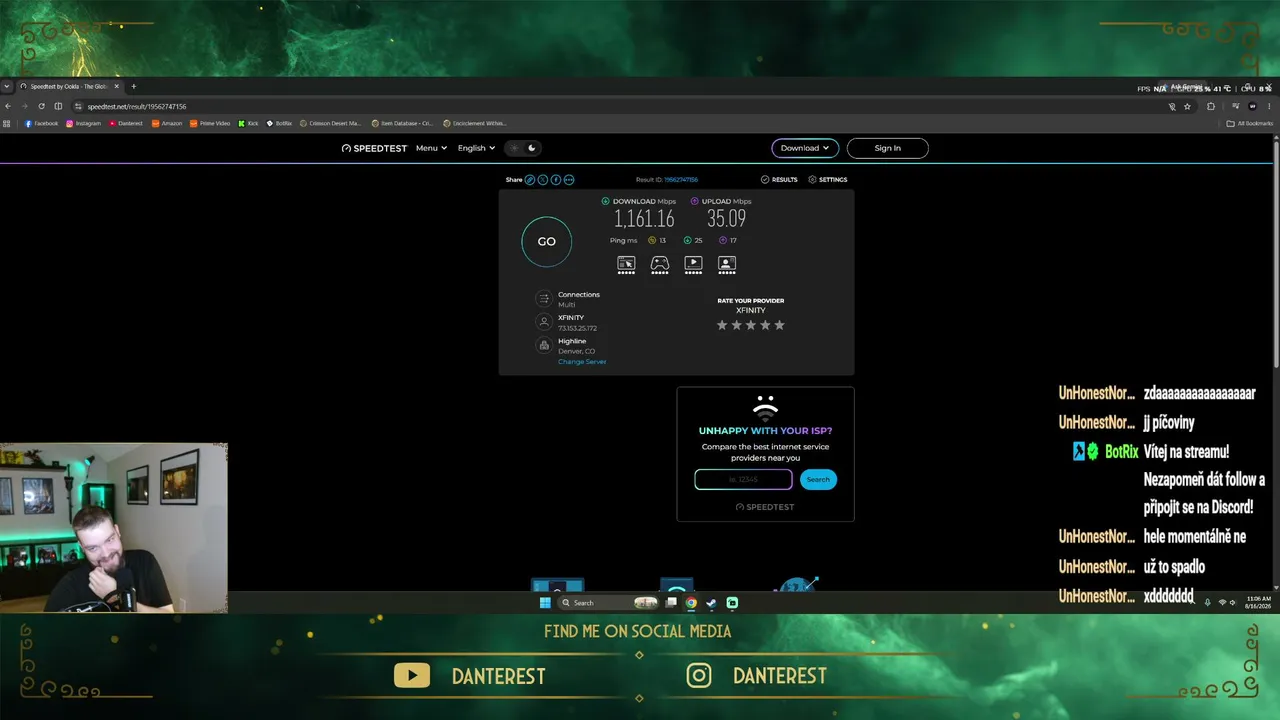Viewport: 1280px width, 720px height.
Task: Open the browser profile avatar
Action: (1252, 106)
